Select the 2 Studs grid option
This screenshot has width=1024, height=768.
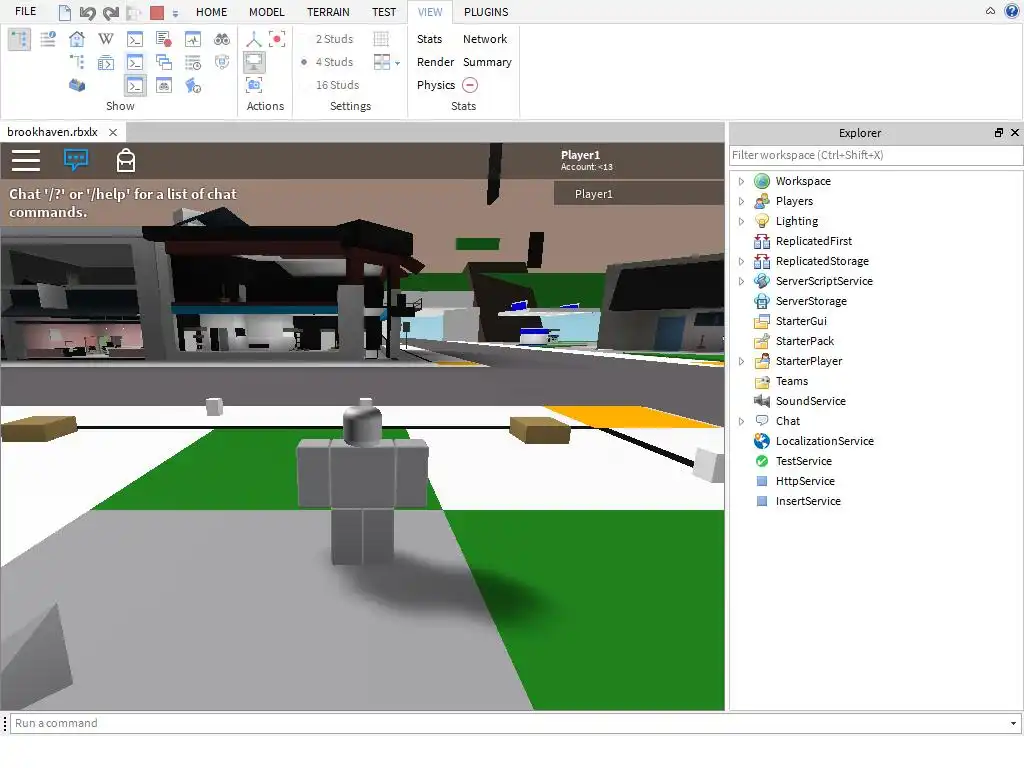[334, 39]
